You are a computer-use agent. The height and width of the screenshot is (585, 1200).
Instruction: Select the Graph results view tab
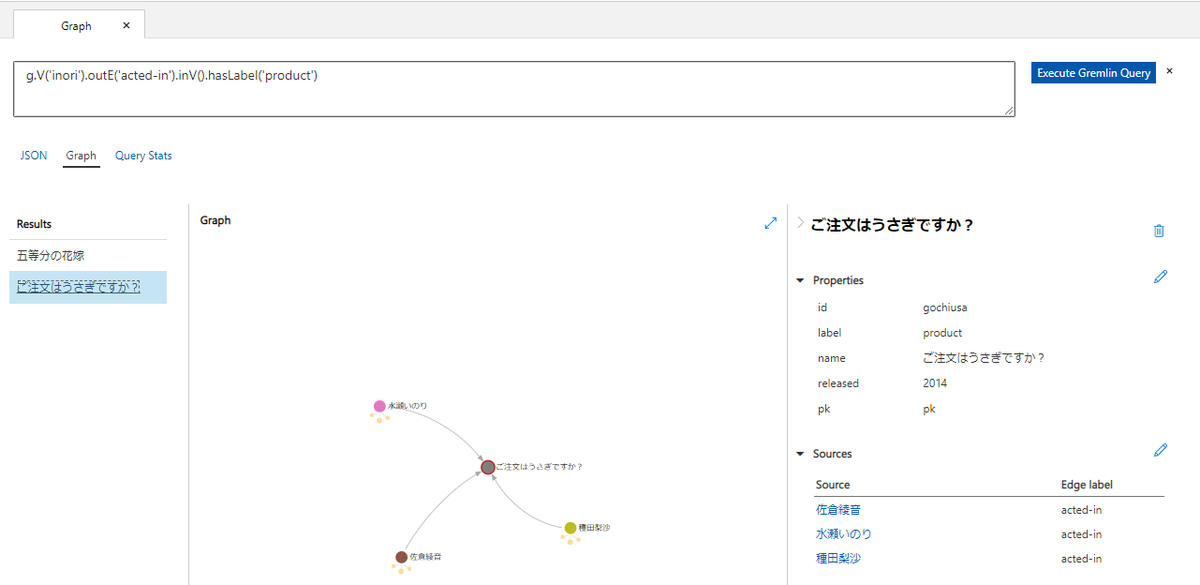[x=81, y=155]
